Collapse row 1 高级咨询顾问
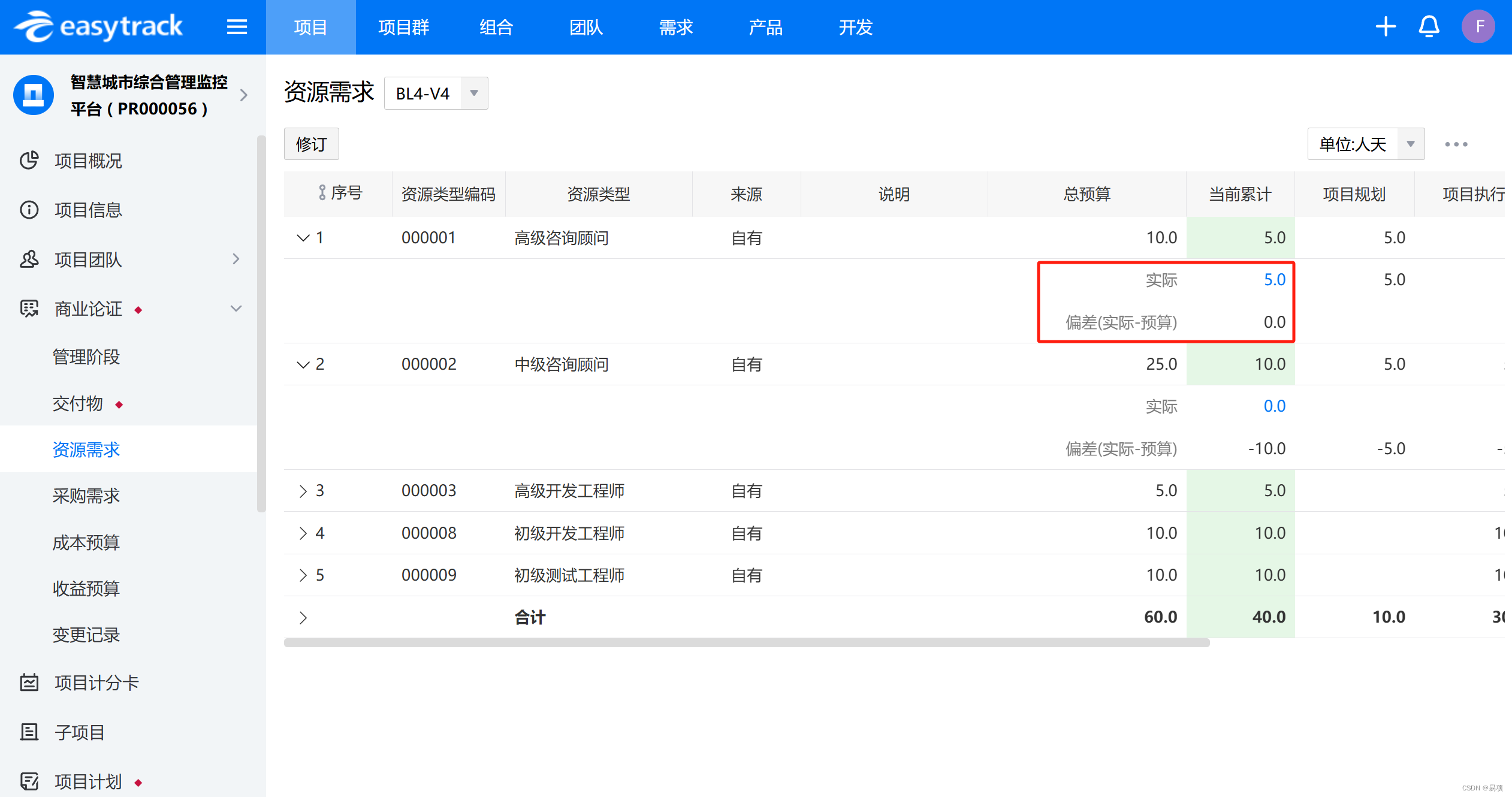Image resolution: width=1512 pixels, height=797 pixels. 303,238
